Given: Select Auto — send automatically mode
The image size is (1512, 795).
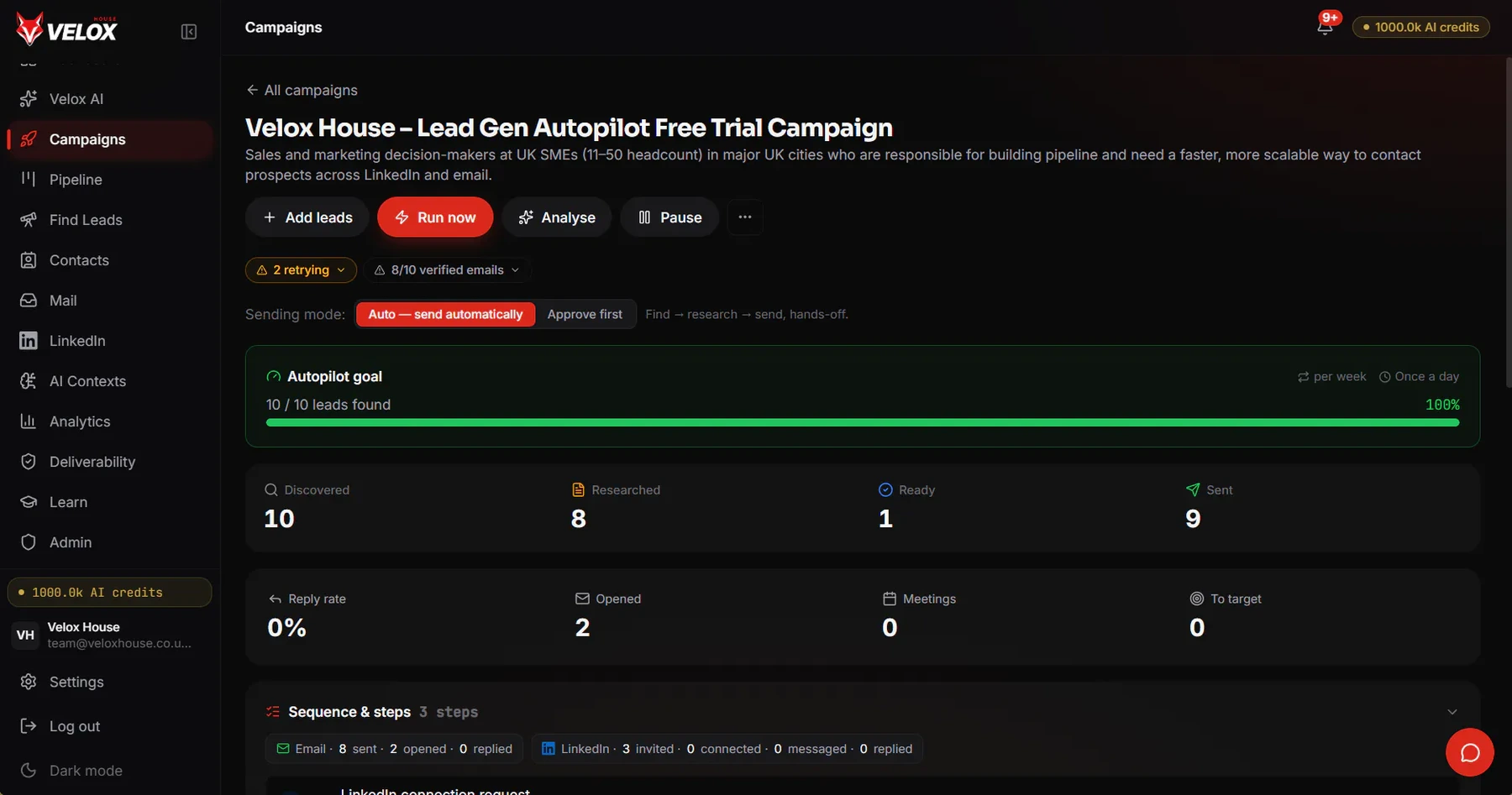Looking at the screenshot, I should (445, 314).
